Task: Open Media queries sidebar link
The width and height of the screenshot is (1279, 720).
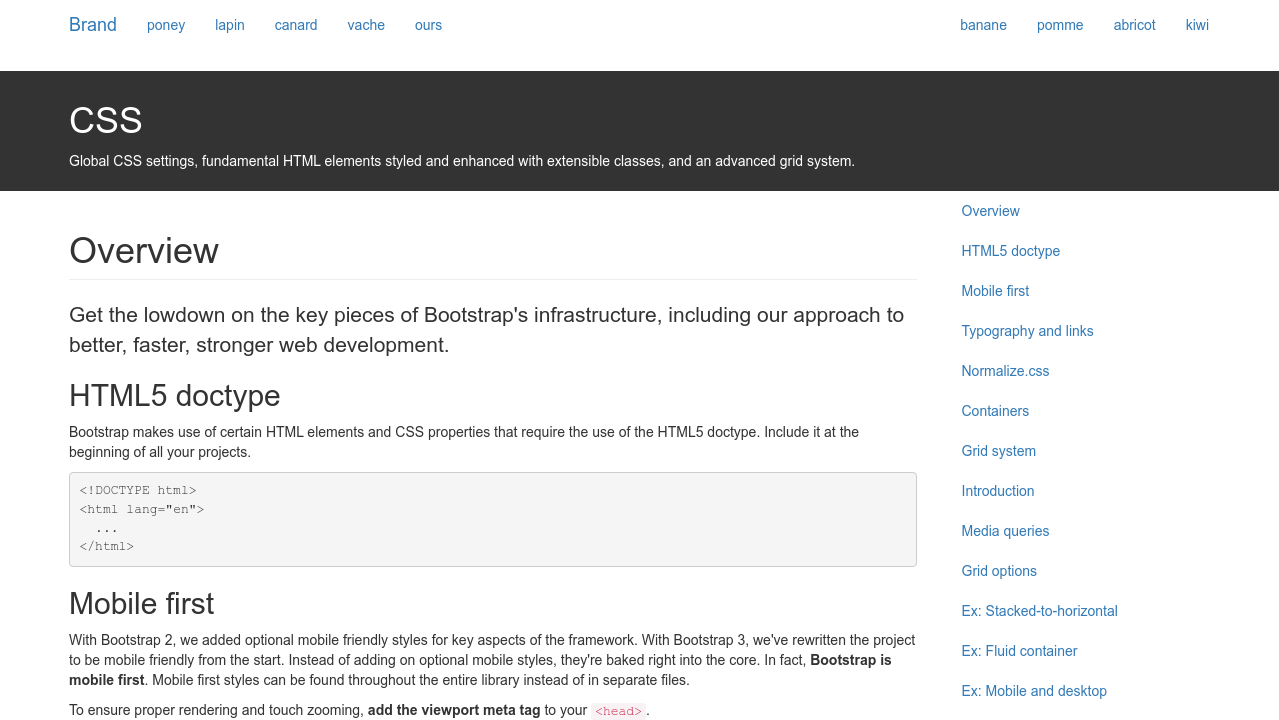Action: click(x=1005, y=531)
